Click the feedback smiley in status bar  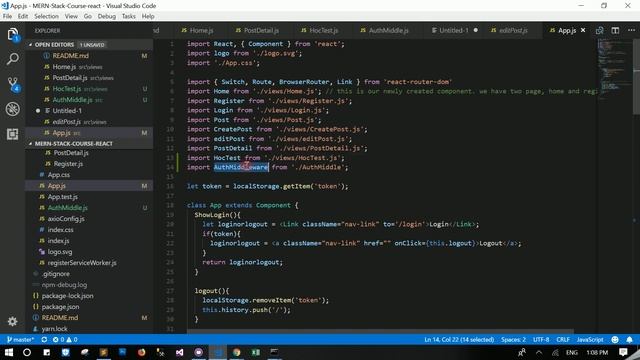[615, 340]
